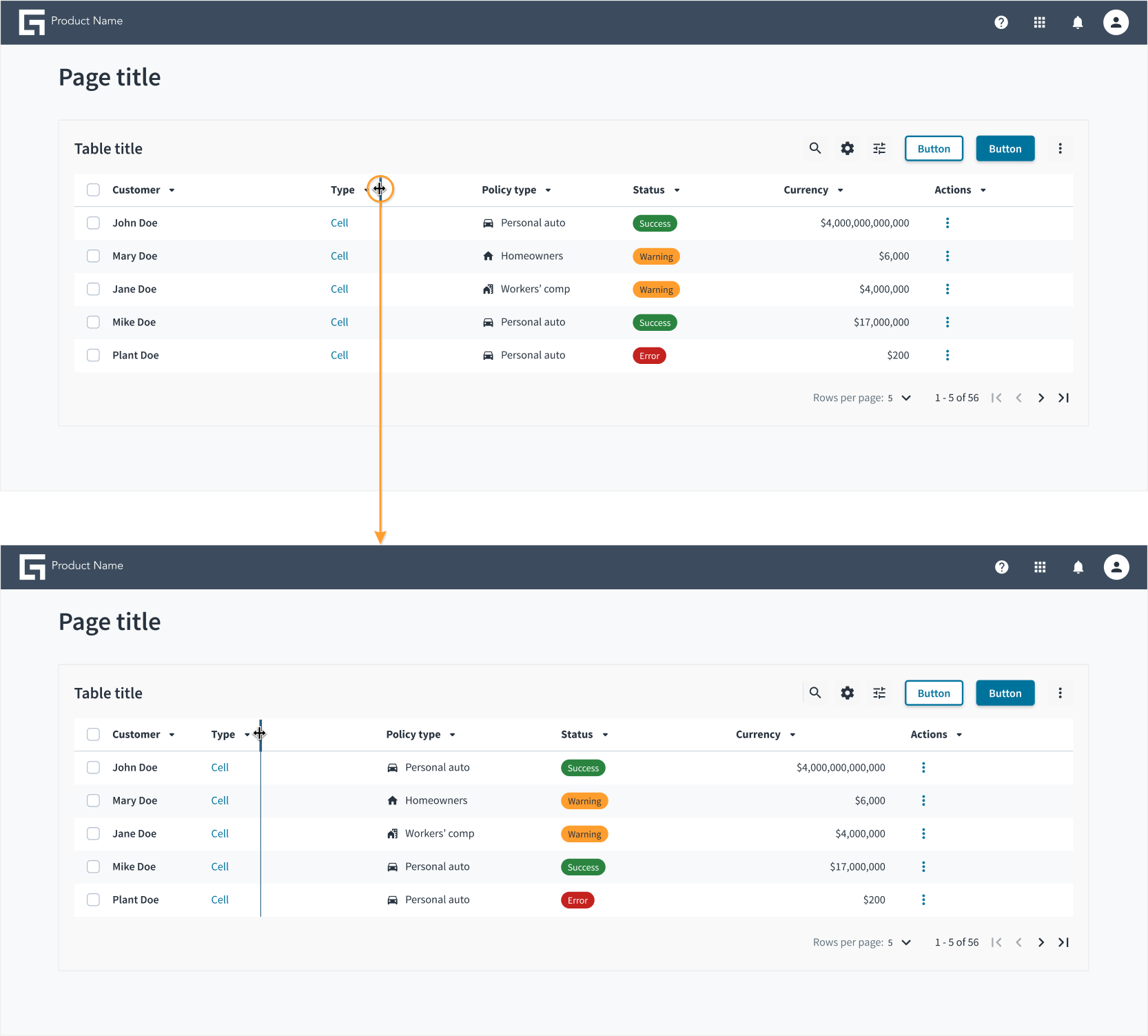
Task: Open the user profile avatar in the bottom header
Action: (1116, 567)
